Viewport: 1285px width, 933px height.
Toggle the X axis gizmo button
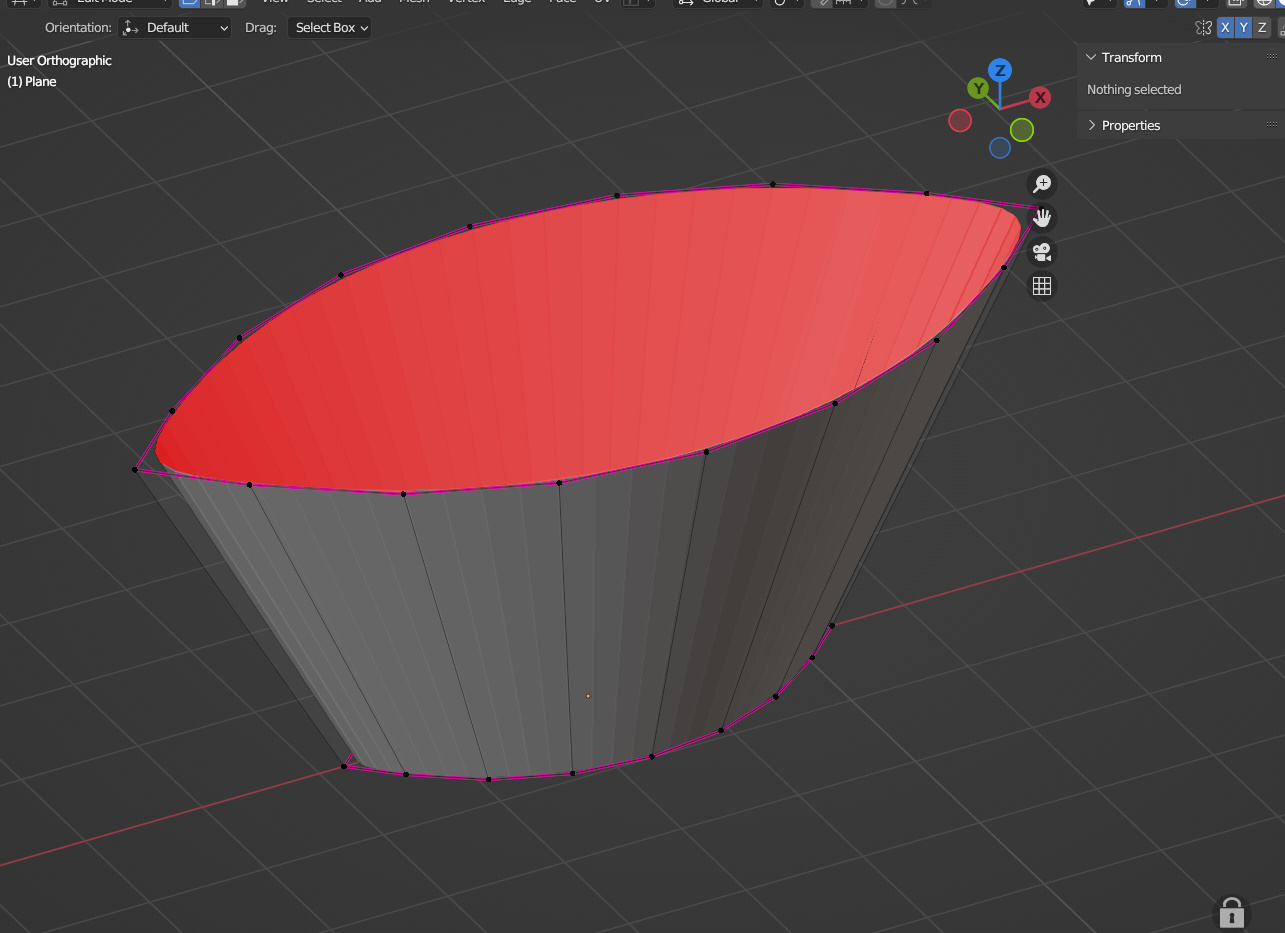pos(1224,27)
